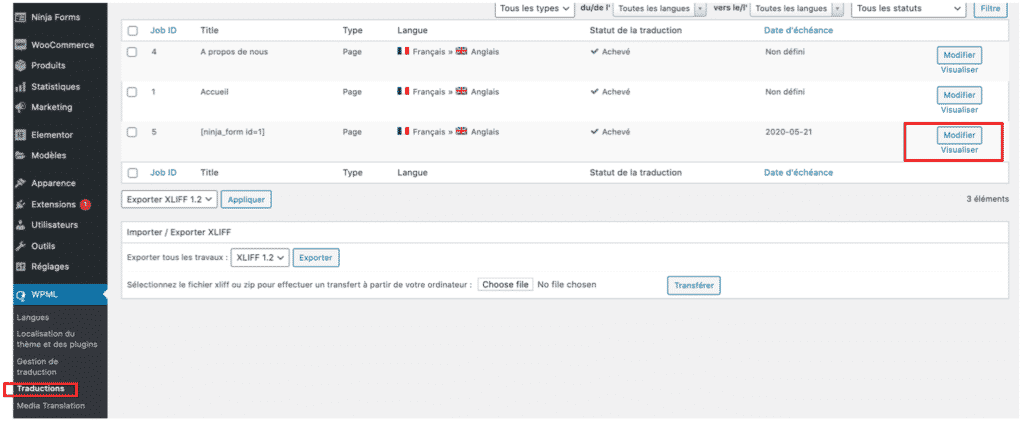Open Elementor using its sidebar icon
This screenshot has height=424, width=1024.
tap(20, 135)
